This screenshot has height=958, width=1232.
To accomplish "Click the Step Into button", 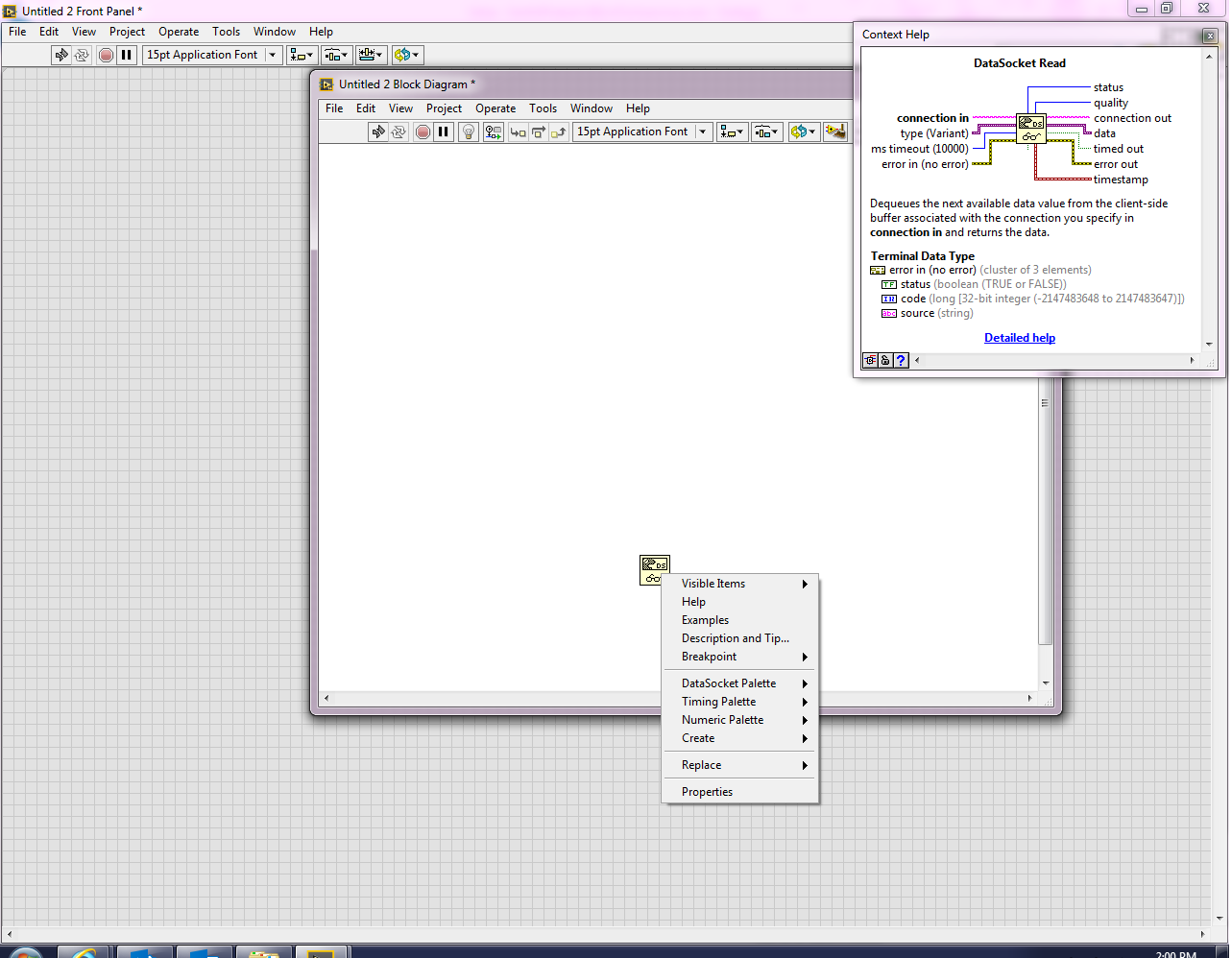I will tap(519, 132).
